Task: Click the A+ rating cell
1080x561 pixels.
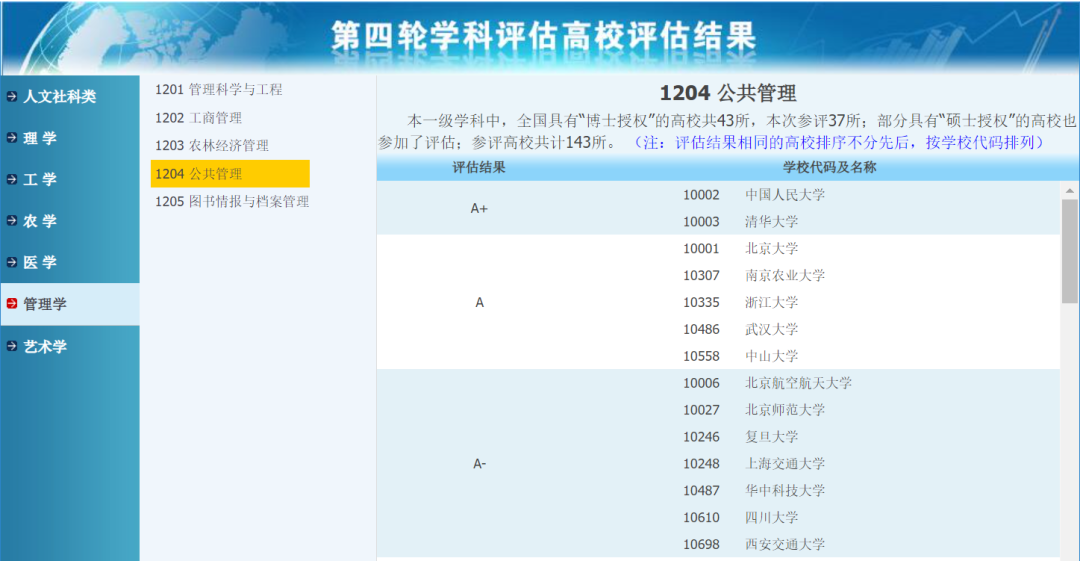Action: point(479,208)
